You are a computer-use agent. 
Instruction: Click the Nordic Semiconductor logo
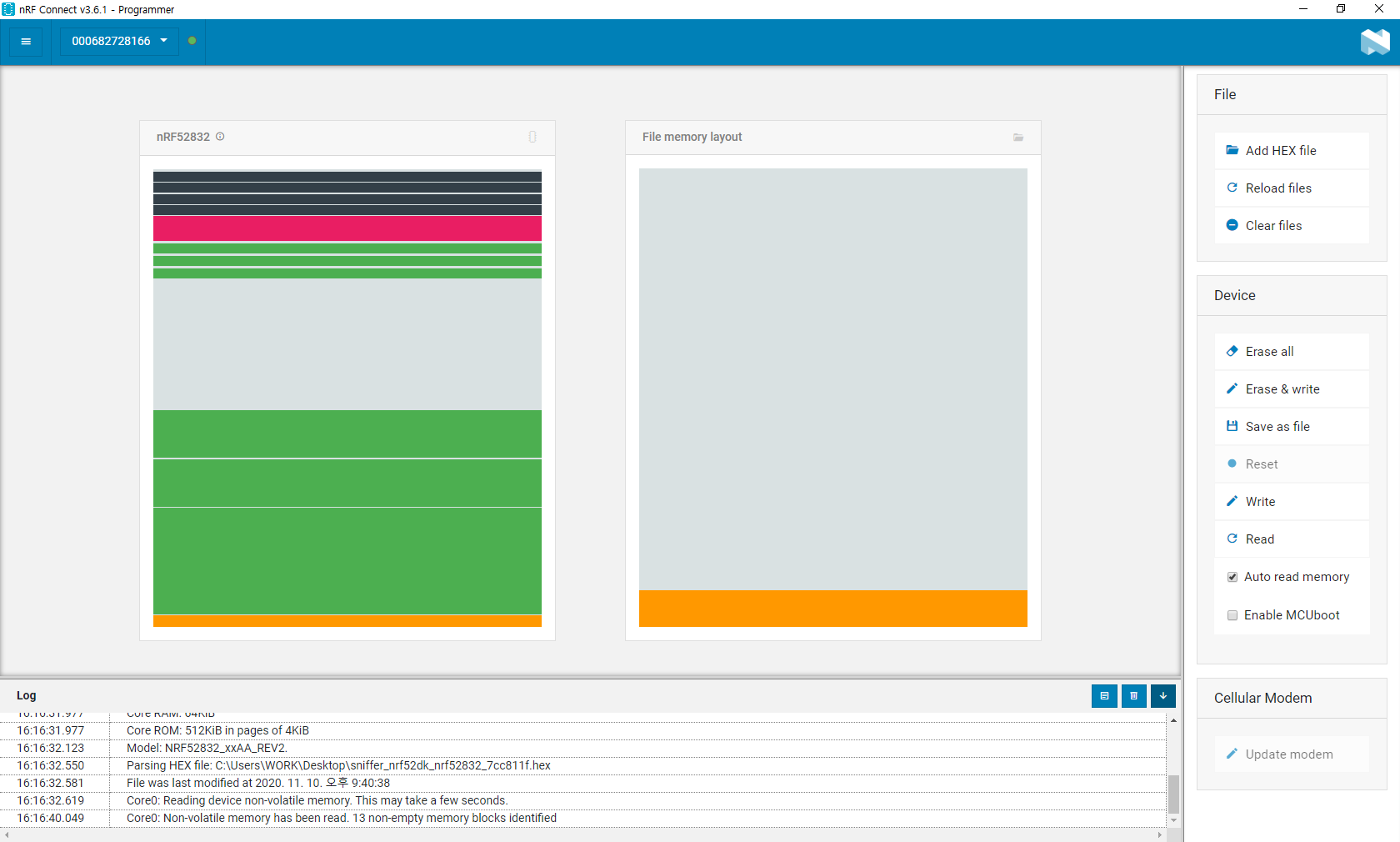click(1375, 42)
